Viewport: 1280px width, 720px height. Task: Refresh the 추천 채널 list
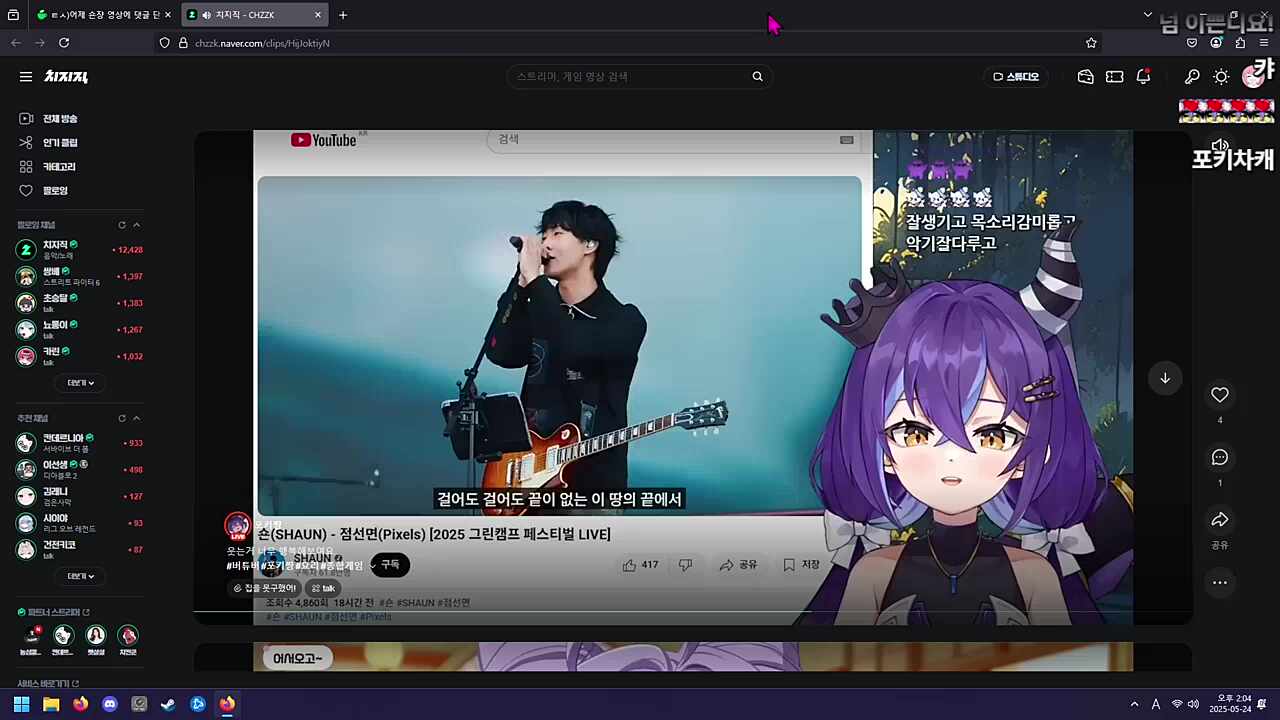tap(122, 418)
